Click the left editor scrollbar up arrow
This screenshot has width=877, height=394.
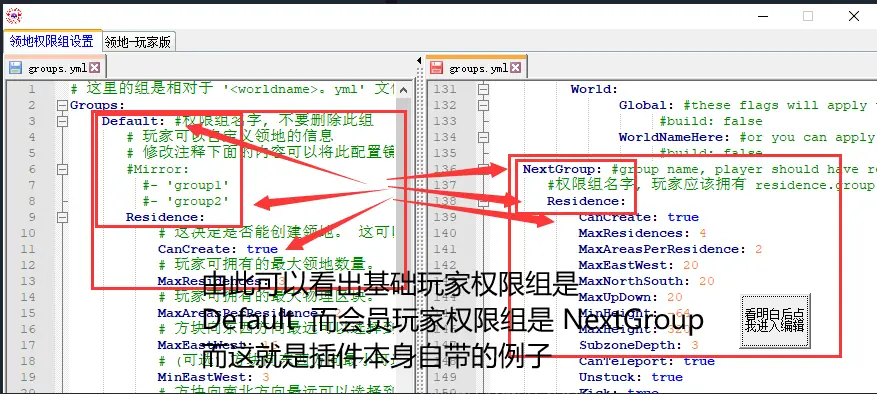pos(403,90)
